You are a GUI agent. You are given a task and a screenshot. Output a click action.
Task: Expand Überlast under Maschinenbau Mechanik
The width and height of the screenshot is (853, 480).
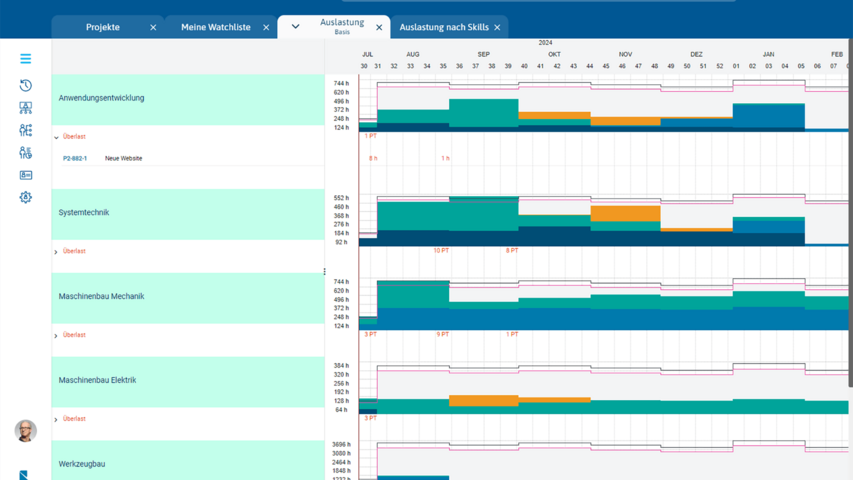[56, 336]
